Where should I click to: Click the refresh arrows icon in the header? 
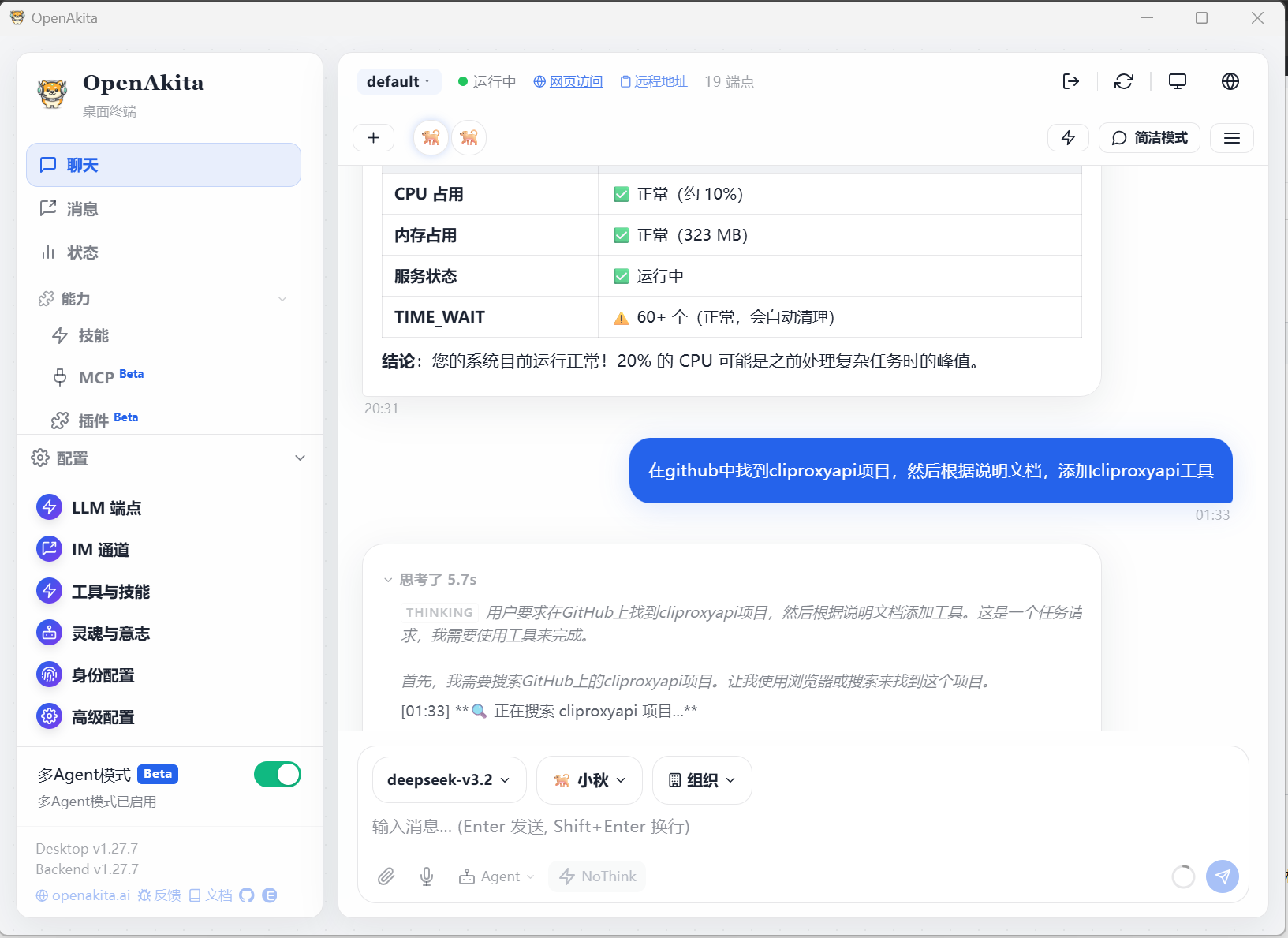pos(1124,81)
